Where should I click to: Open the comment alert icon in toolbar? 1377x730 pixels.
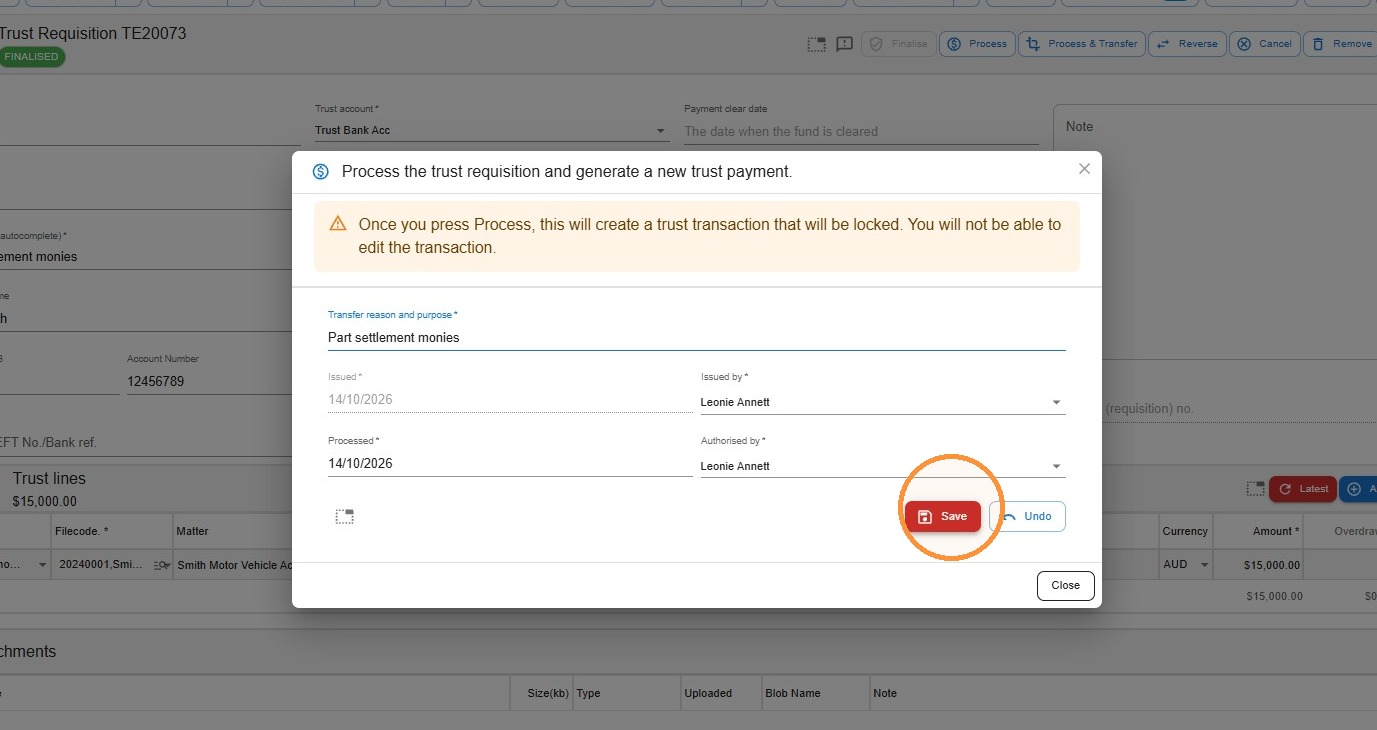coord(844,44)
